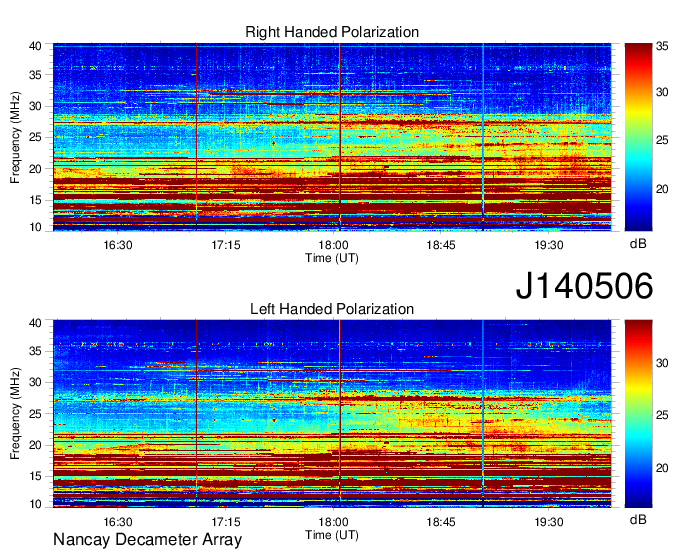Click the 25 dB value on the Left Handed color bar
Viewport: 680px width, 552px height.
662,415
